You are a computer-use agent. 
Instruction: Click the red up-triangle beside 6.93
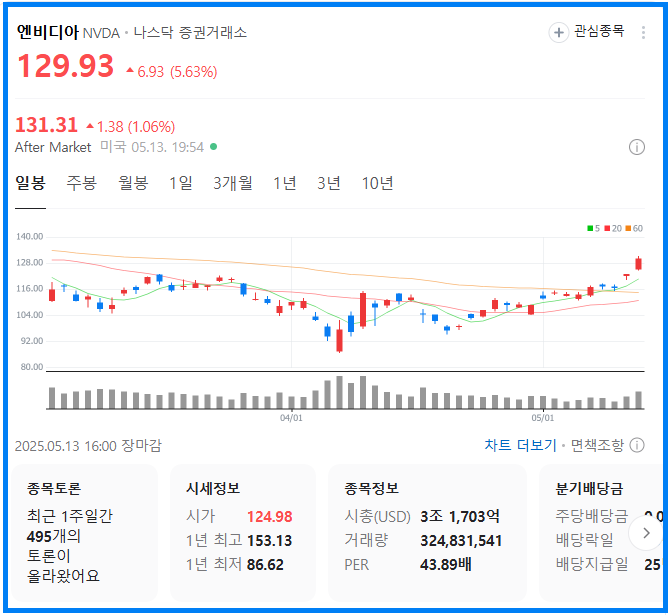[130, 70]
